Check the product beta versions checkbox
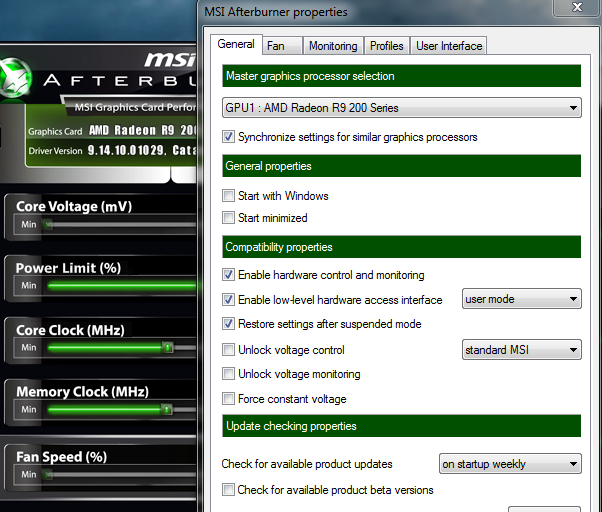This screenshot has width=602, height=512. coord(228,490)
